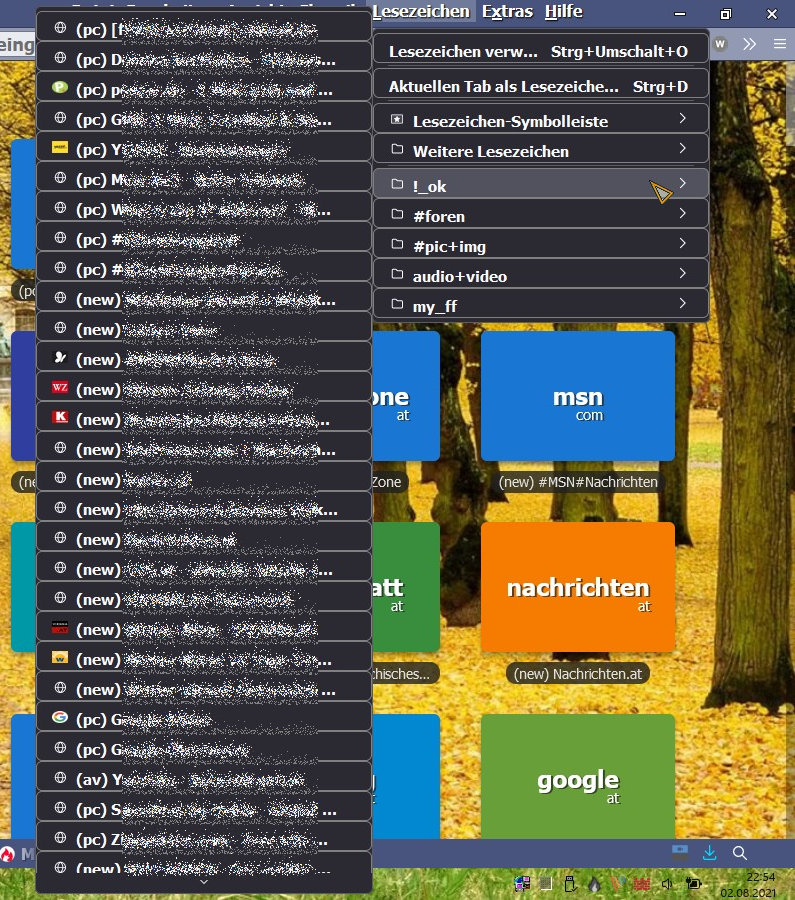Open the Hilfe menu
This screenshot has width=795, height=900.
coord(563,11)
